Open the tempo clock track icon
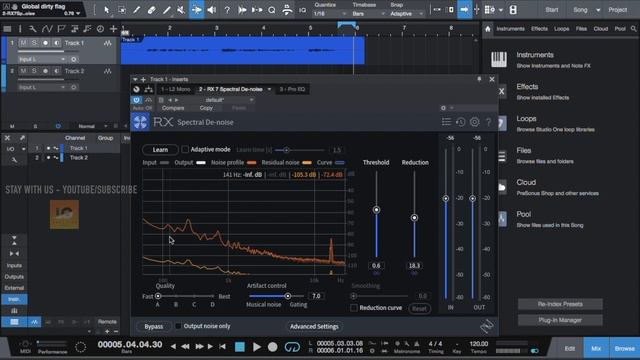The width and height of the screenshot is (640, 360). pyautogui.click(x=100, y=29)
